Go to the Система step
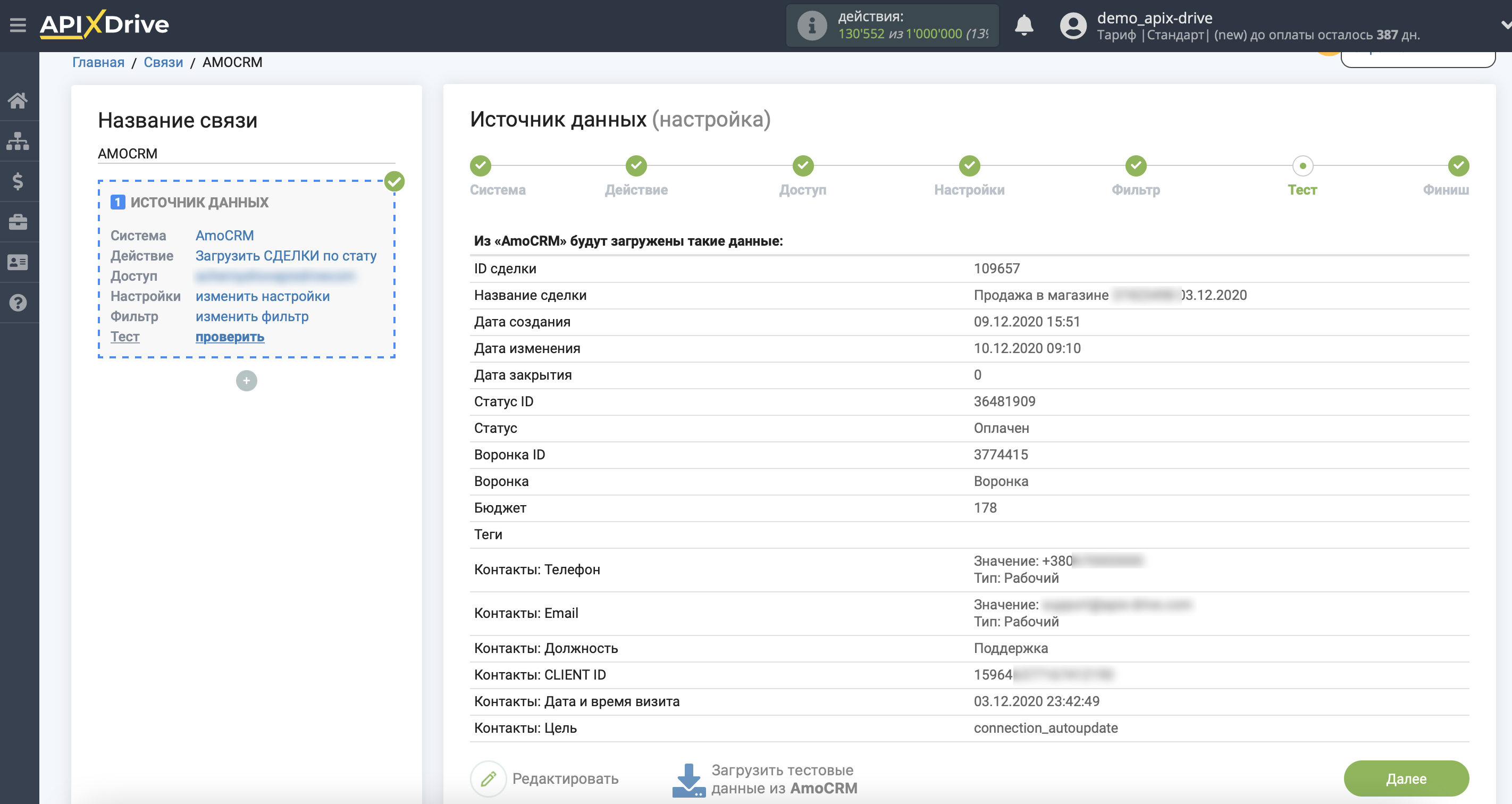Viewport: 1512px width, 804px height. click(x=481, y=166)
